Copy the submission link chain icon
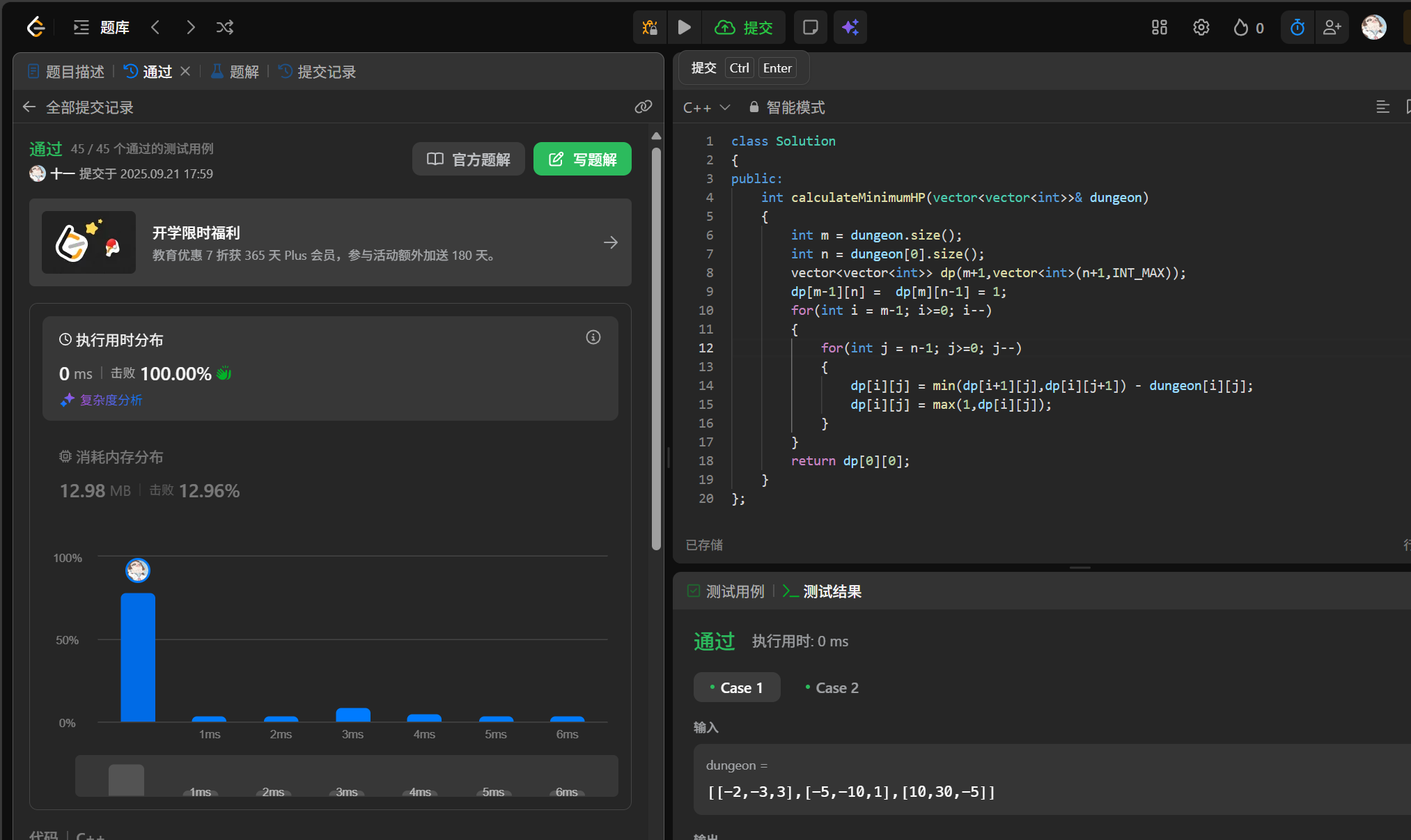The image size is (1411, 840). click(x=643, y=107)
